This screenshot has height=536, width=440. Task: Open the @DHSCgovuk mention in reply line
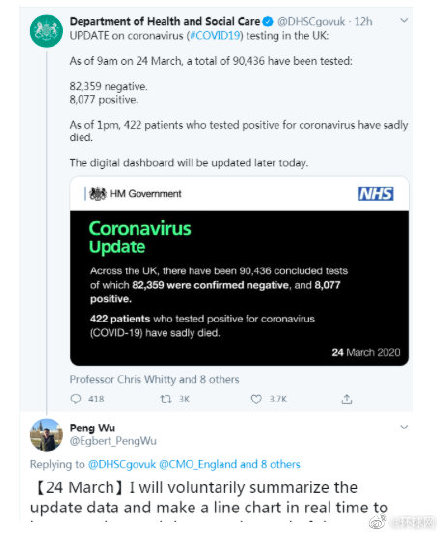(122, 464)
